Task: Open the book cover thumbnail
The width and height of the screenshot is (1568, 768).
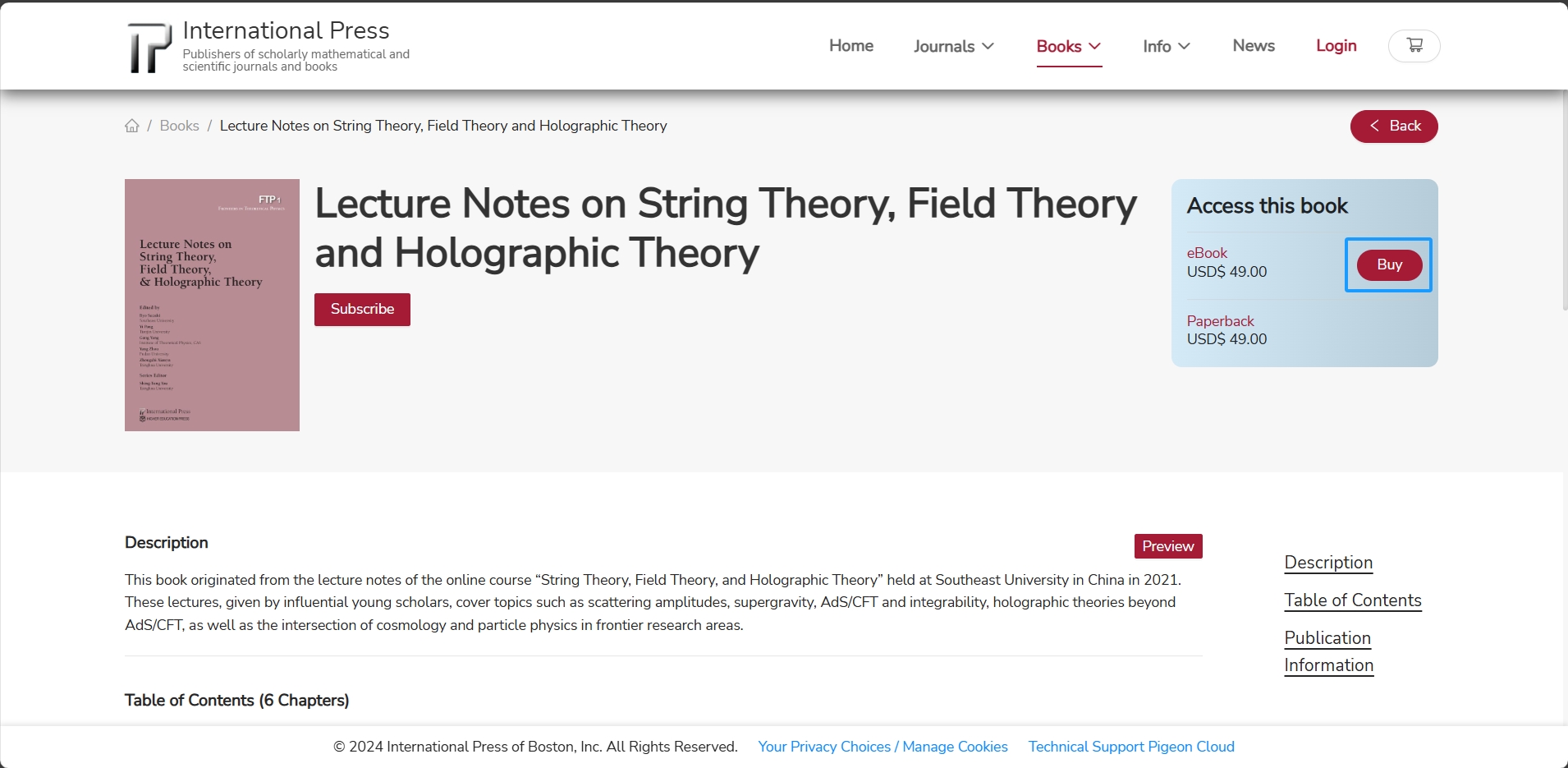Action: 212,305
